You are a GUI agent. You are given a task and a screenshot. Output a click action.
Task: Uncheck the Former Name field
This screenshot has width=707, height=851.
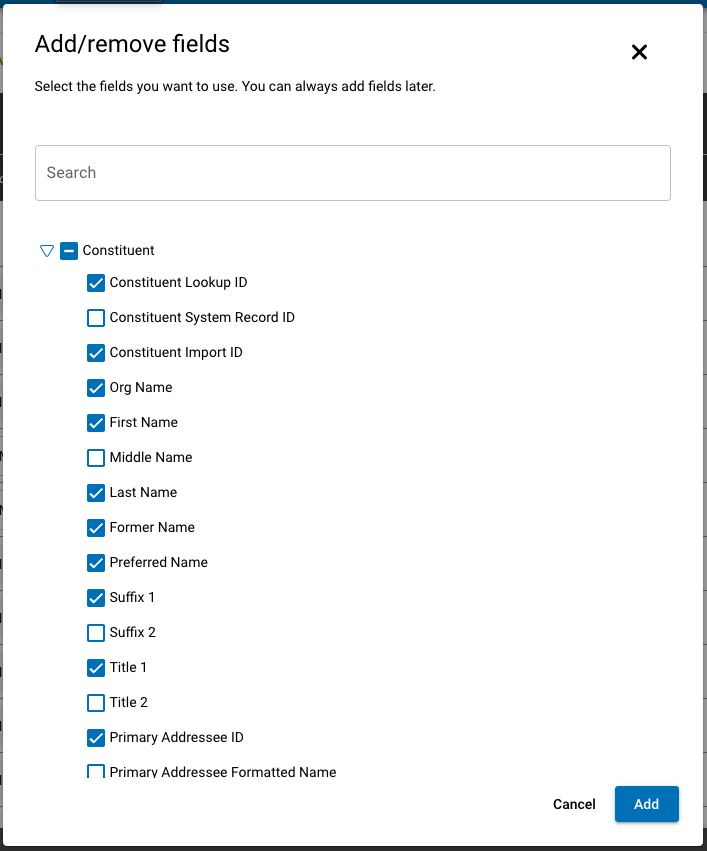tap(96, 528)
